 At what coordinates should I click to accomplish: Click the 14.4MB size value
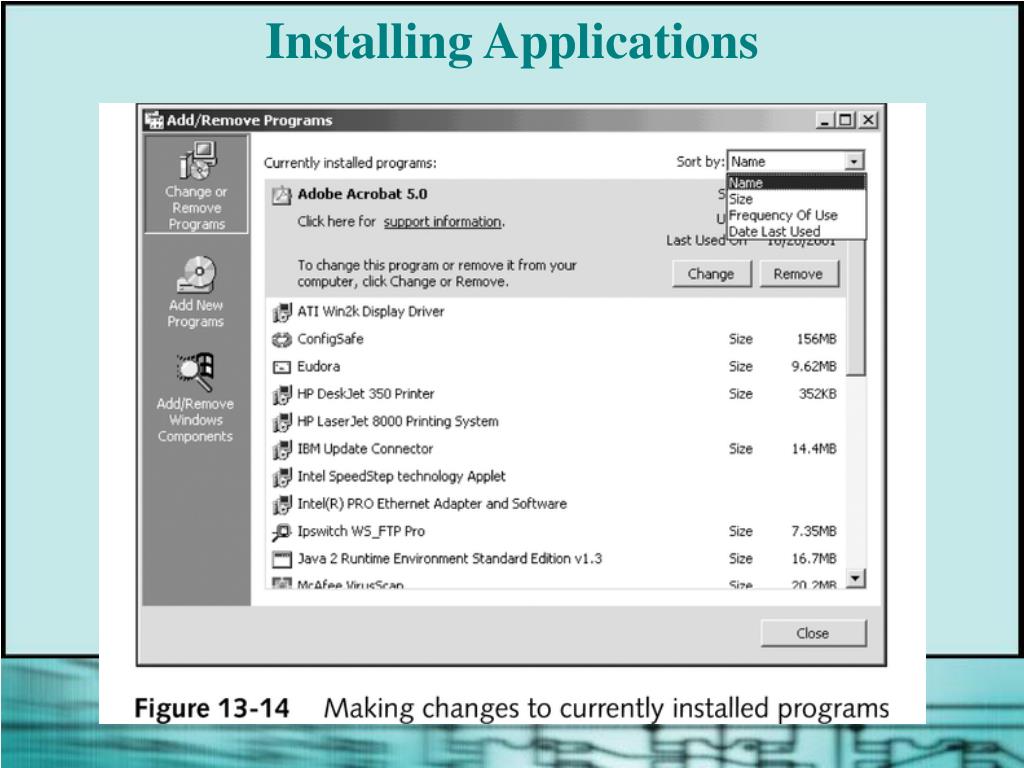814,449
